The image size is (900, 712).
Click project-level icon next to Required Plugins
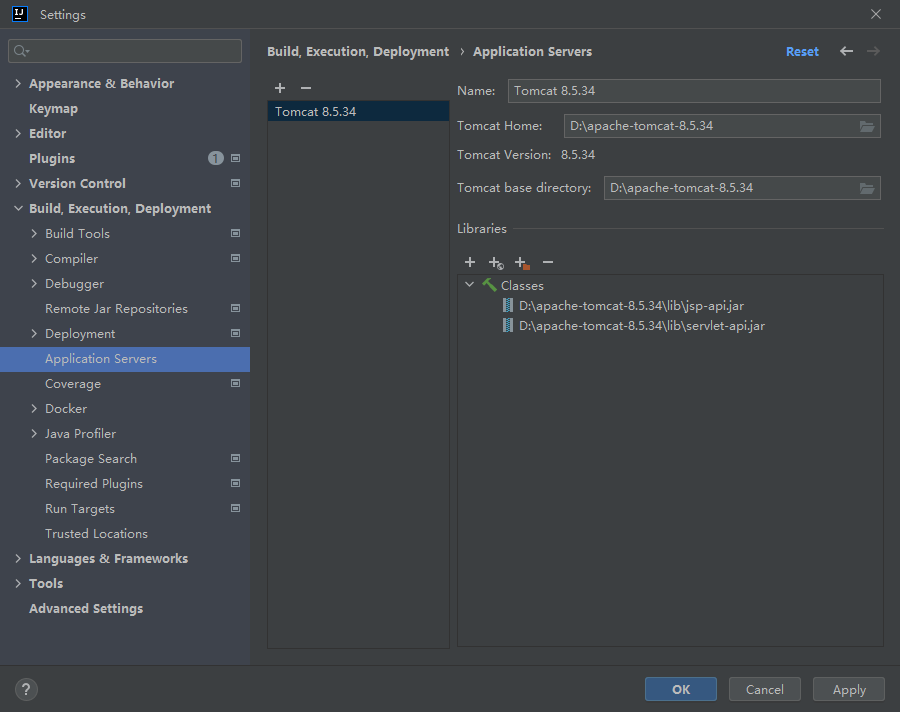pyautogui.click(x=235, y=483)
